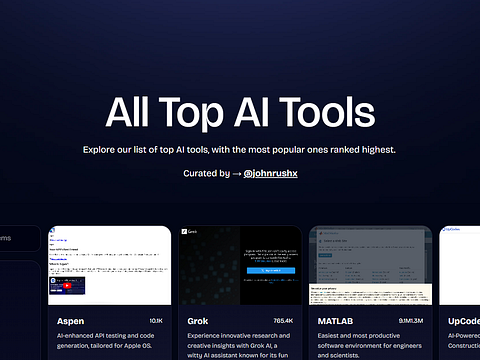Image resolution: width=480 pixels, height=360 pixels.
Task: Click the blue sign-in button in Grok preview
Action: (271, 271)
